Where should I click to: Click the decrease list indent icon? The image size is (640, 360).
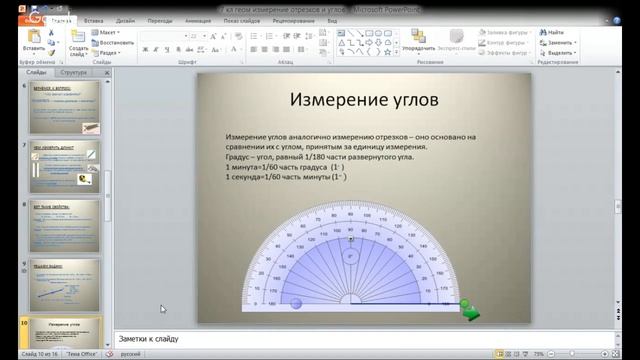coord(287,37)
